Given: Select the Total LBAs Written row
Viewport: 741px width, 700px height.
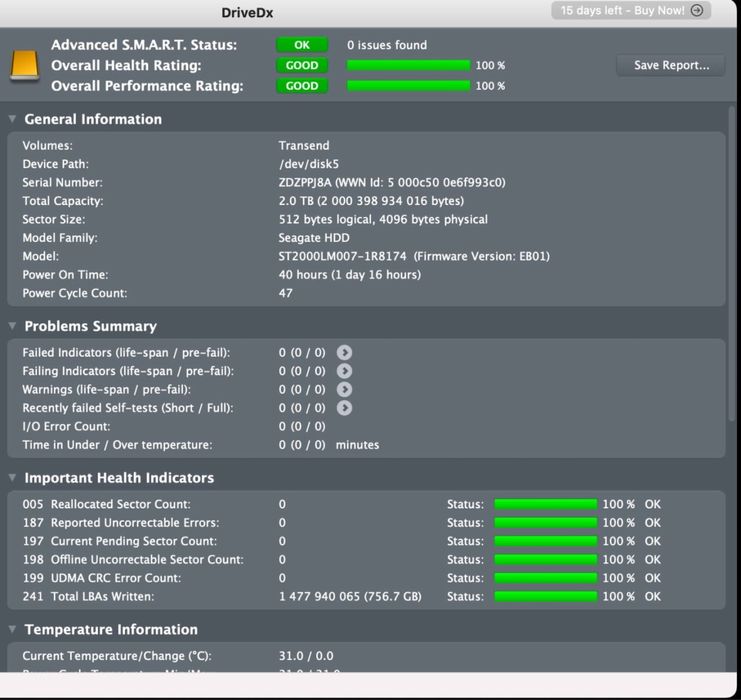Looking at the screenshot, I should coord(366,596).
